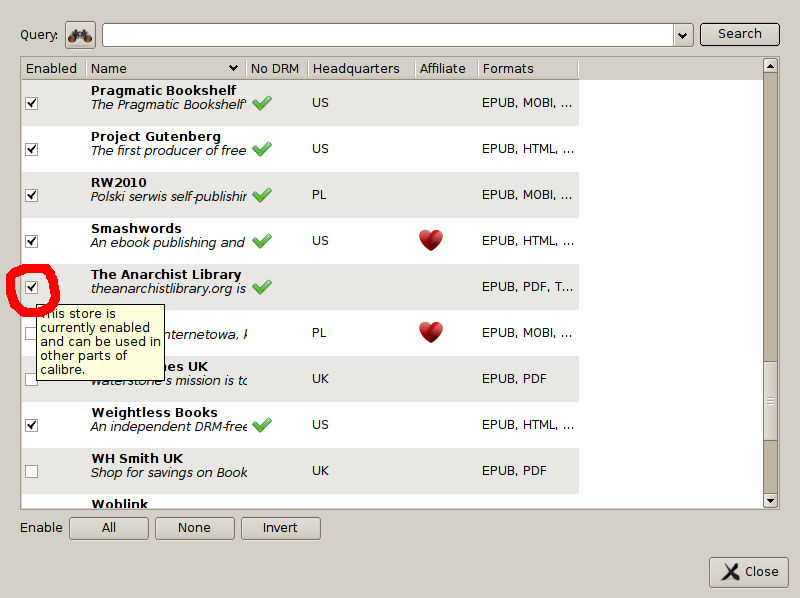Click the scrollbar down arrow
Screen dimensions: 800x598
[x=770, y=501]
